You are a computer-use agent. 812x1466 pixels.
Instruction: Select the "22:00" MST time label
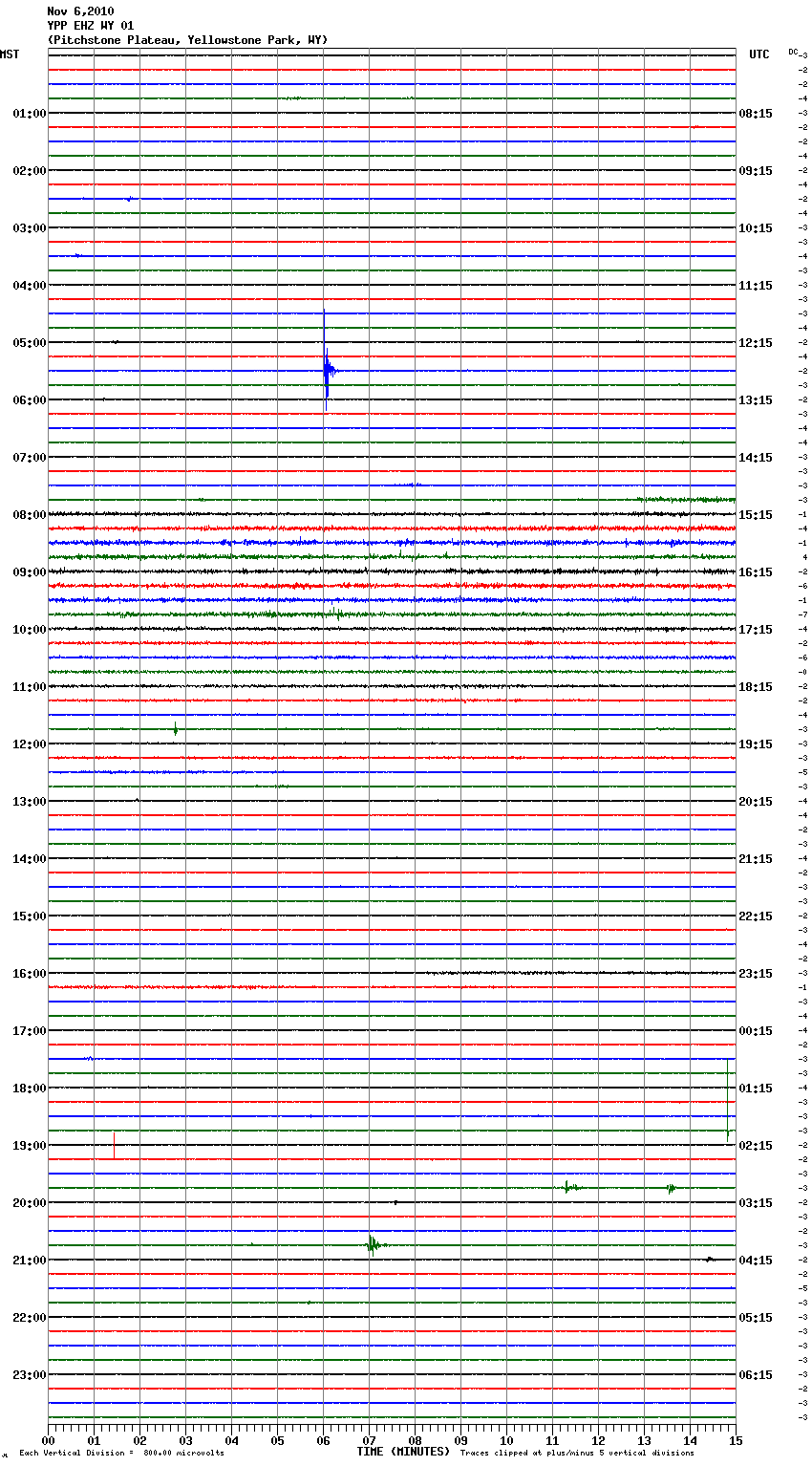(x=30, y=1318)
